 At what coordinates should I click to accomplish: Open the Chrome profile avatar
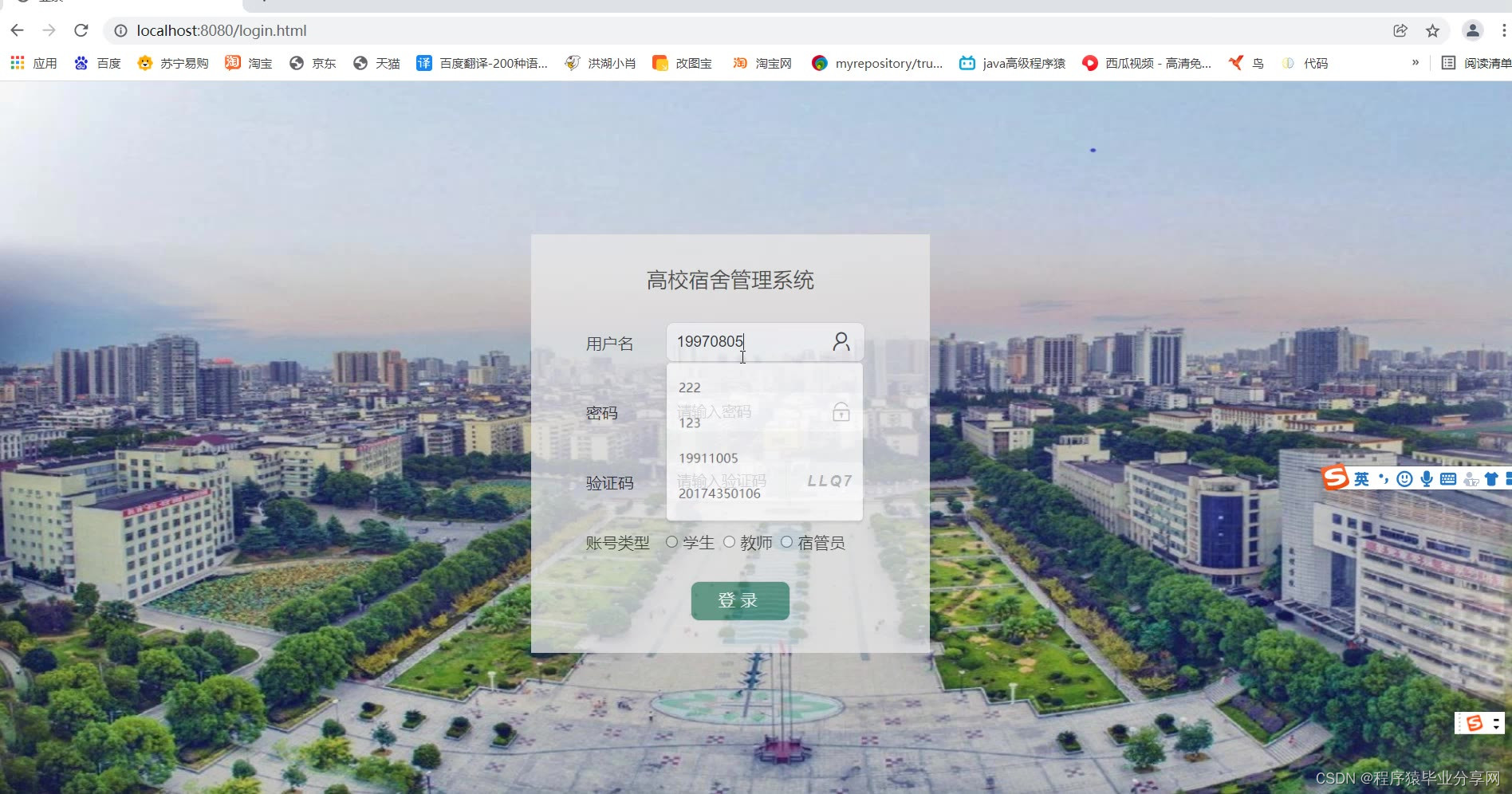click(x=1472, y=30)
